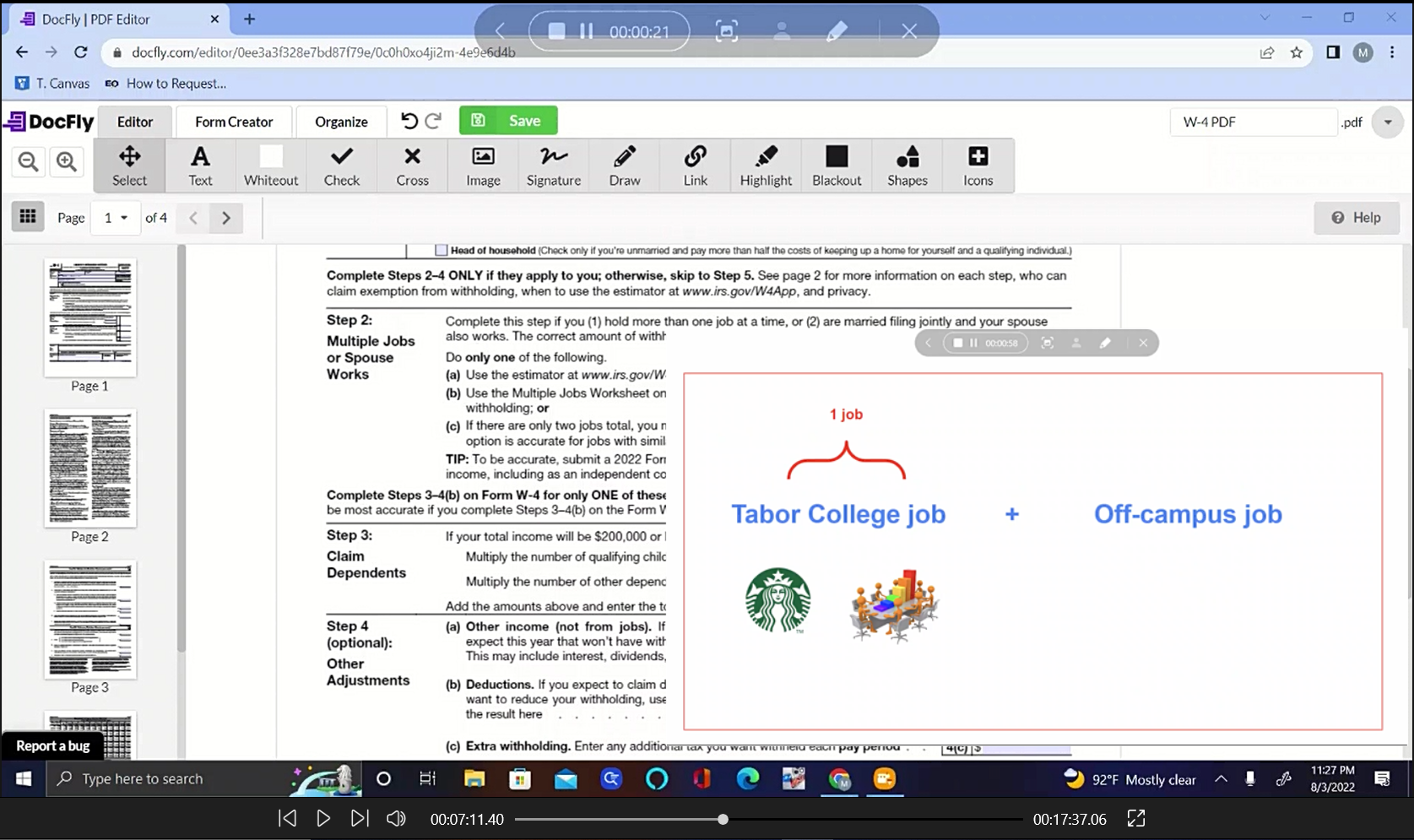Check the Head of household checkbox
The width and height of the screenshot is (1414, 840).
(x=441, y=250)
